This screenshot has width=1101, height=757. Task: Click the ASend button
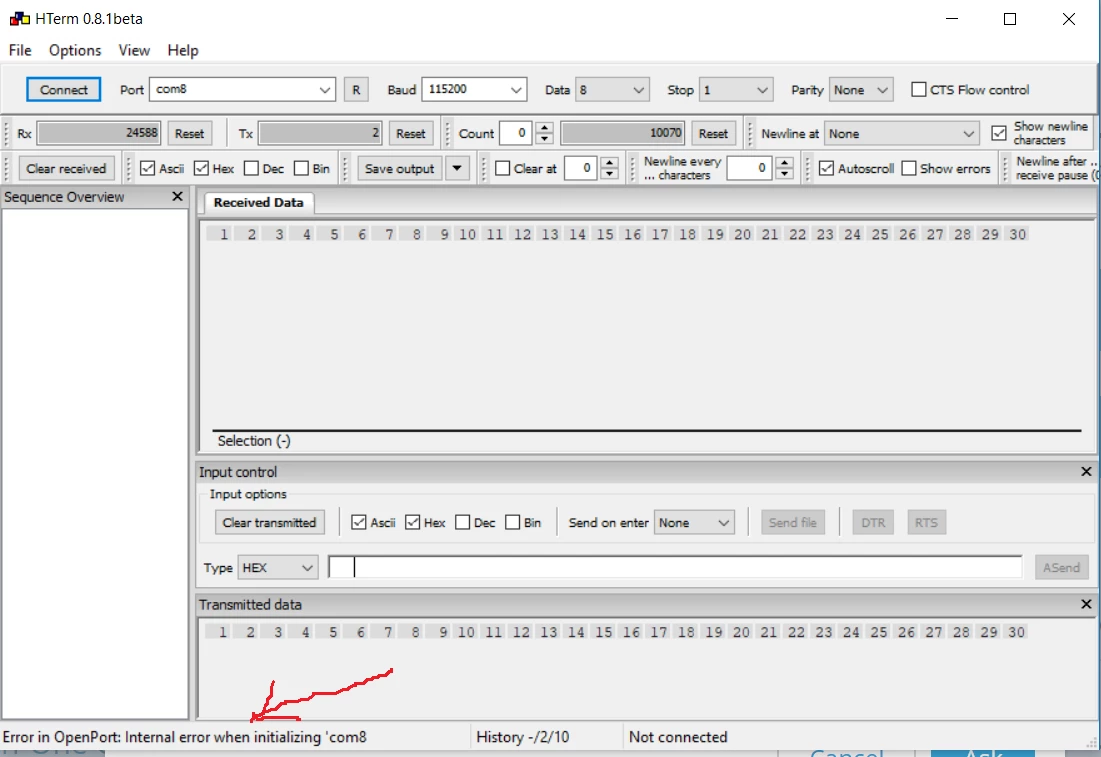1061,567
